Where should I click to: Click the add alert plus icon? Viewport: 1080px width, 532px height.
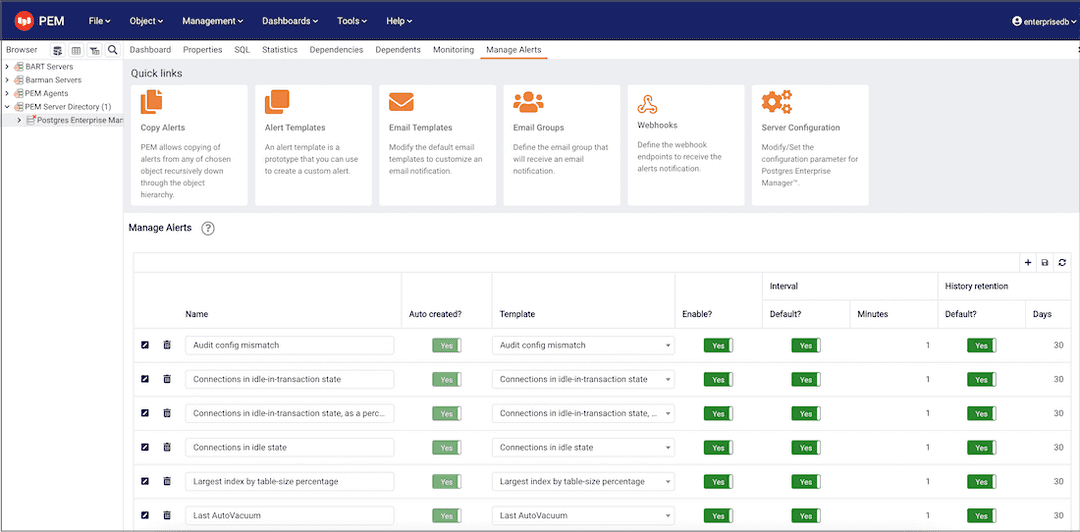point(1028,262)
